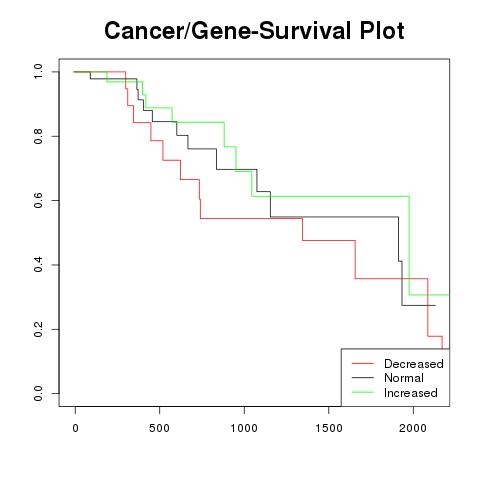
Task: Click the 500 x-axis tick label
Action: [160, 428]
